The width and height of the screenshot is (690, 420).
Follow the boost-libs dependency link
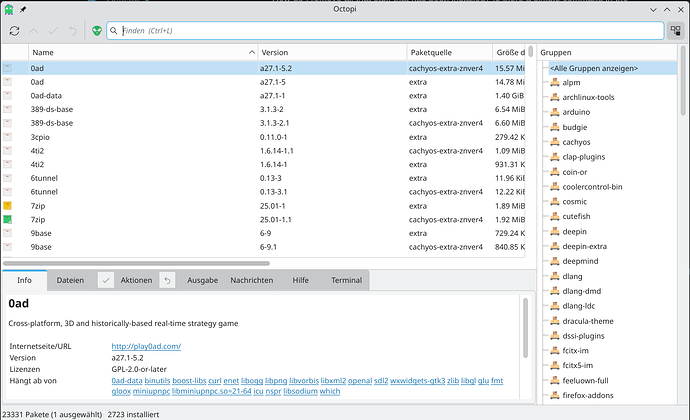(x=189, y=381)
